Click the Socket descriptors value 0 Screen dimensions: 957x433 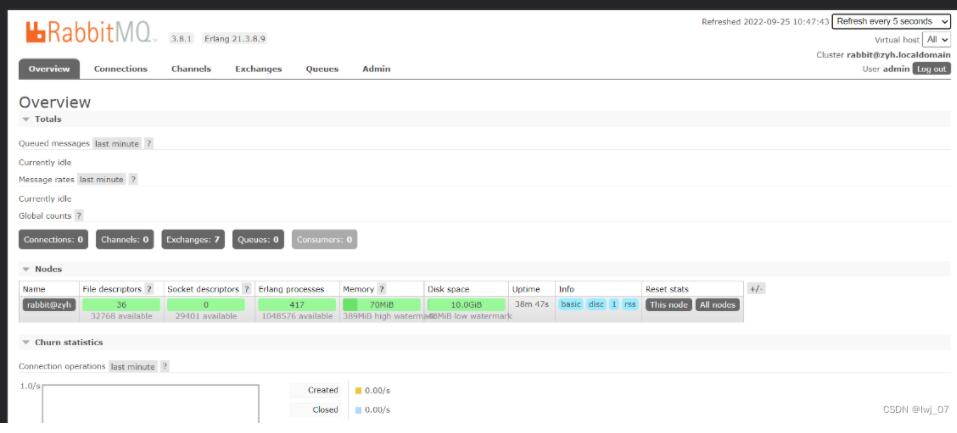click(206, 304)
